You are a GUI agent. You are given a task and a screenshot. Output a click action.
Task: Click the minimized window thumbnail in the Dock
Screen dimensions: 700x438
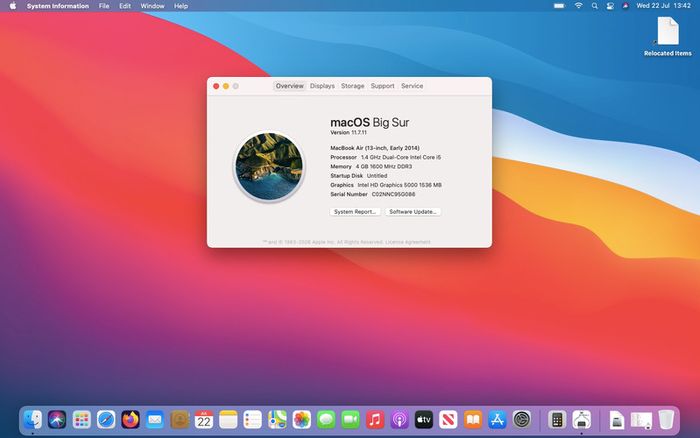(x=641, y=420)
